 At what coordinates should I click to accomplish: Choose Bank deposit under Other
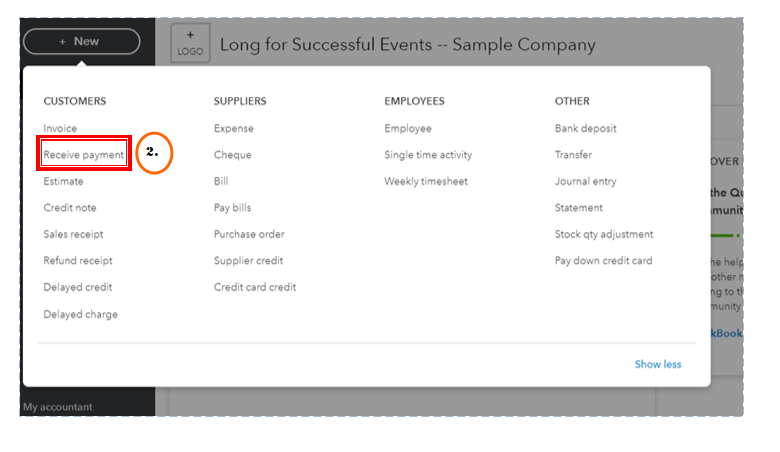[x=585, y=128]
